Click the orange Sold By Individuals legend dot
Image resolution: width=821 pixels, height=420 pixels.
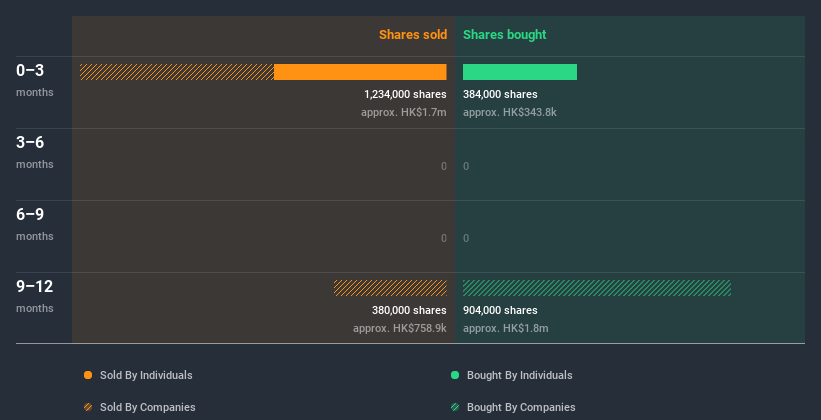pyautogui.click(x=88, y=375)
